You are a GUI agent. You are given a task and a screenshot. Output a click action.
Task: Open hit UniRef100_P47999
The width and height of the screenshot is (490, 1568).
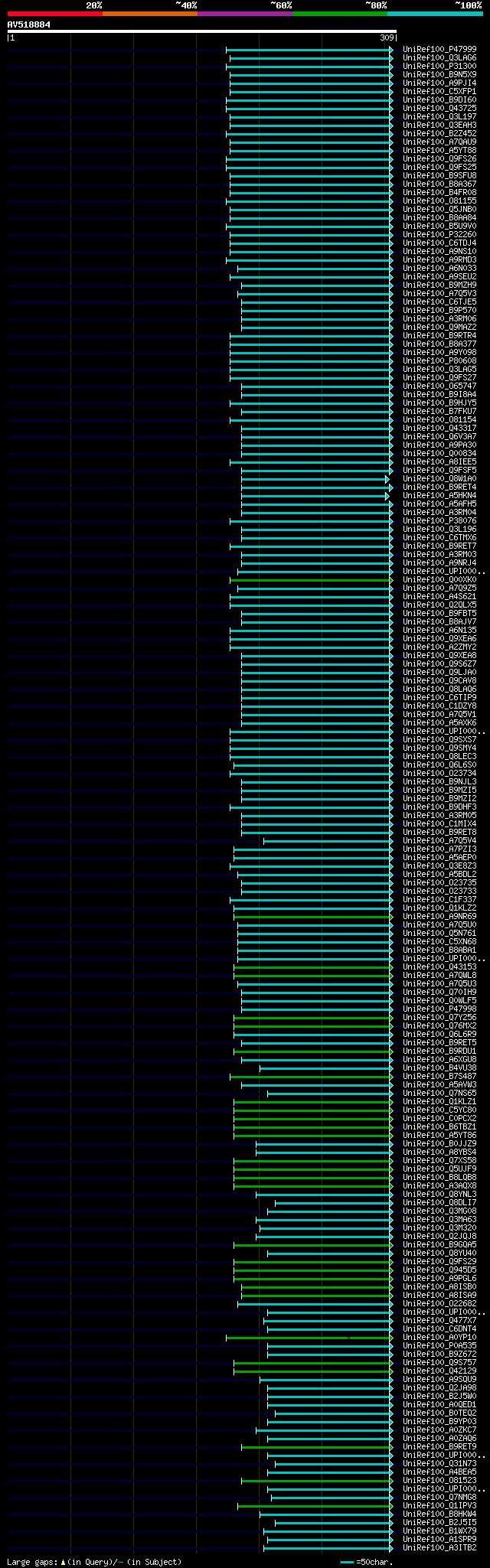coord(439,49)
